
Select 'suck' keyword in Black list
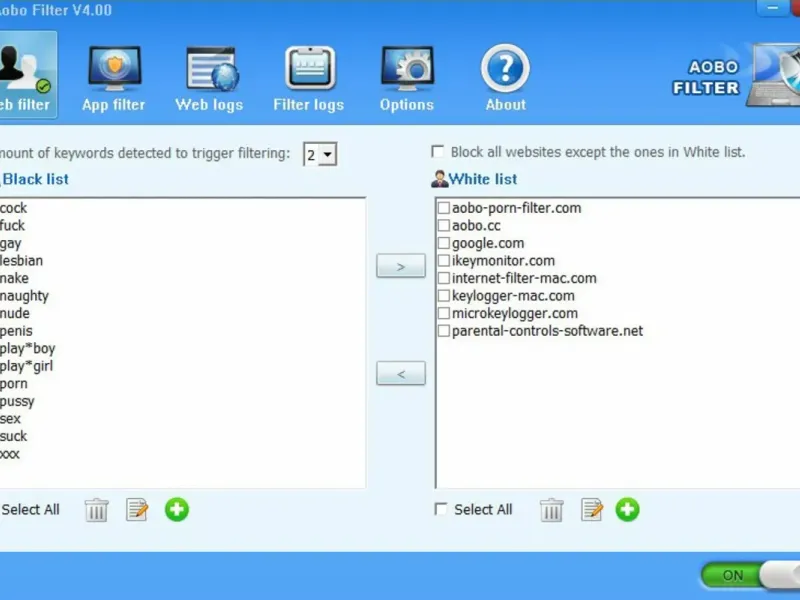point(14,436)
